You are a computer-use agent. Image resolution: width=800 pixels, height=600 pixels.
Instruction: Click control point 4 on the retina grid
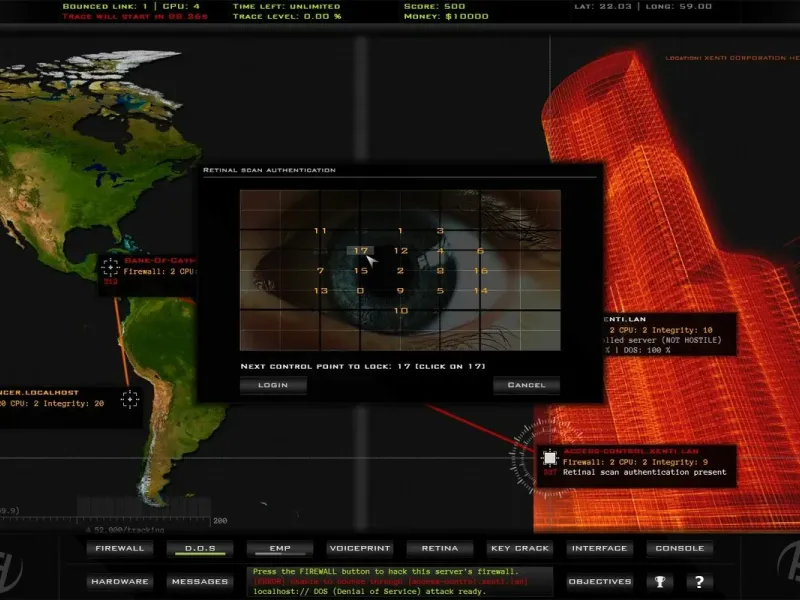click(x=440, y=251)
